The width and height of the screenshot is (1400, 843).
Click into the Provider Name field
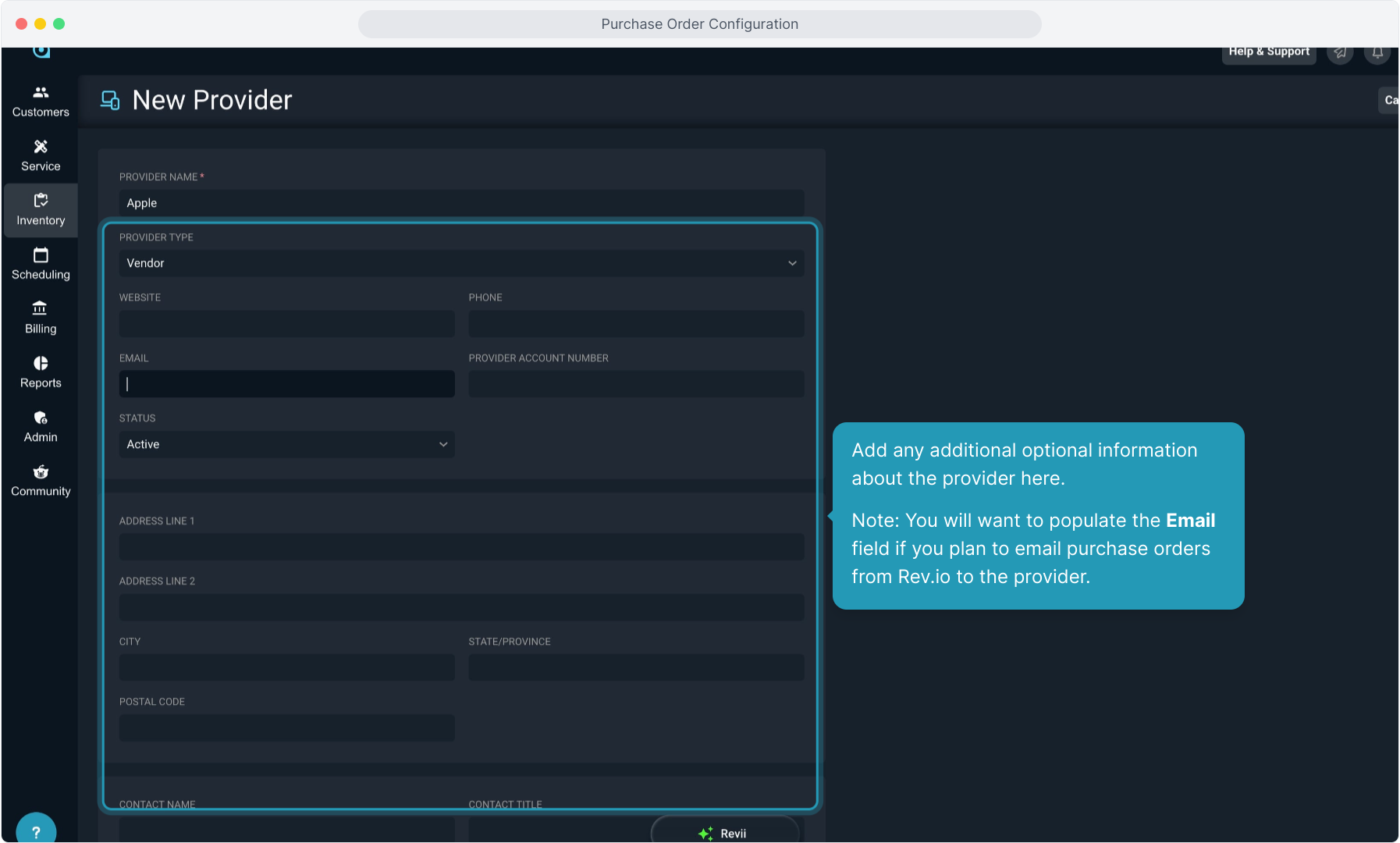pyautogui.click(x=461, y=203)
